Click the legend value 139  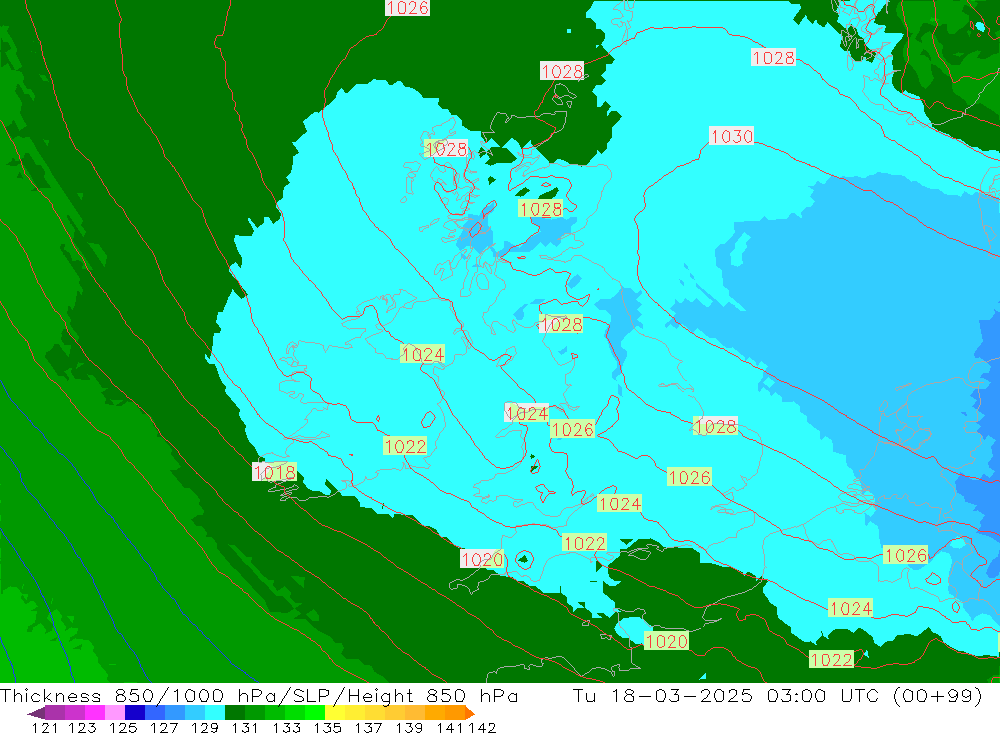409,727
